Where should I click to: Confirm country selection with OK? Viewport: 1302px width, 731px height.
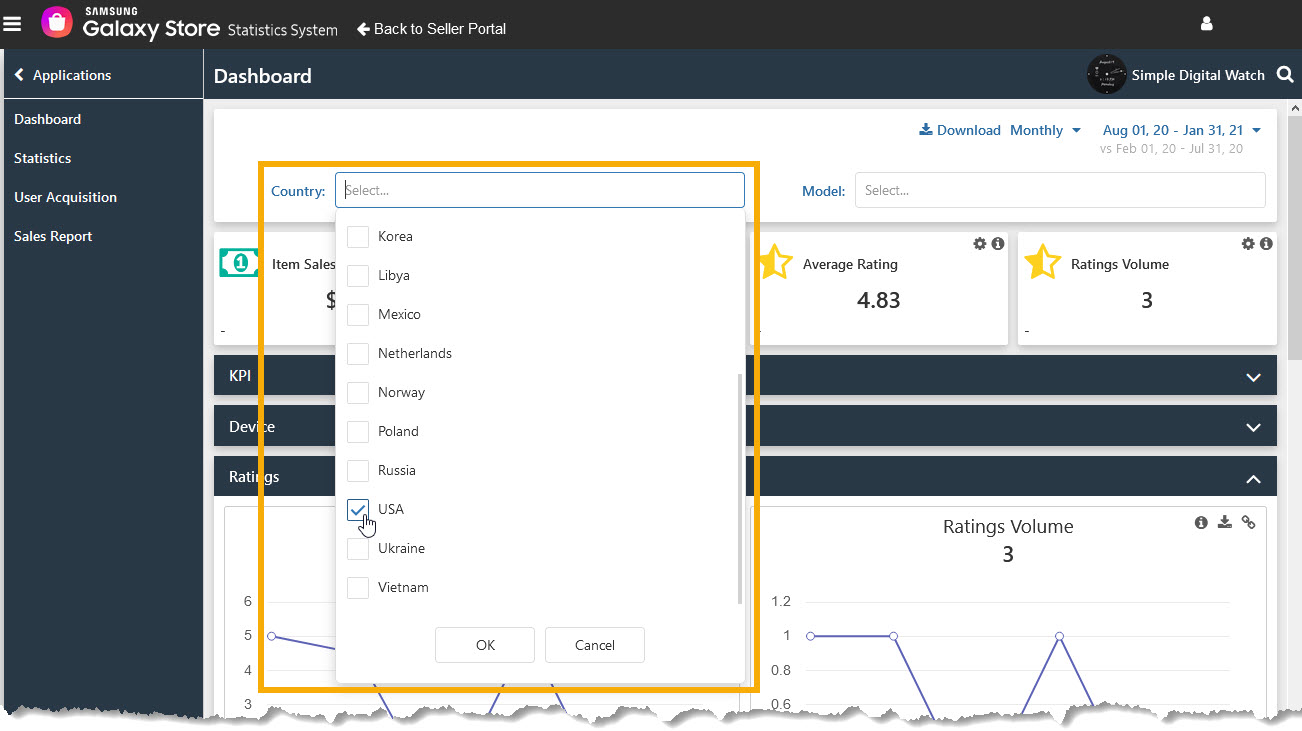point(485,645)
